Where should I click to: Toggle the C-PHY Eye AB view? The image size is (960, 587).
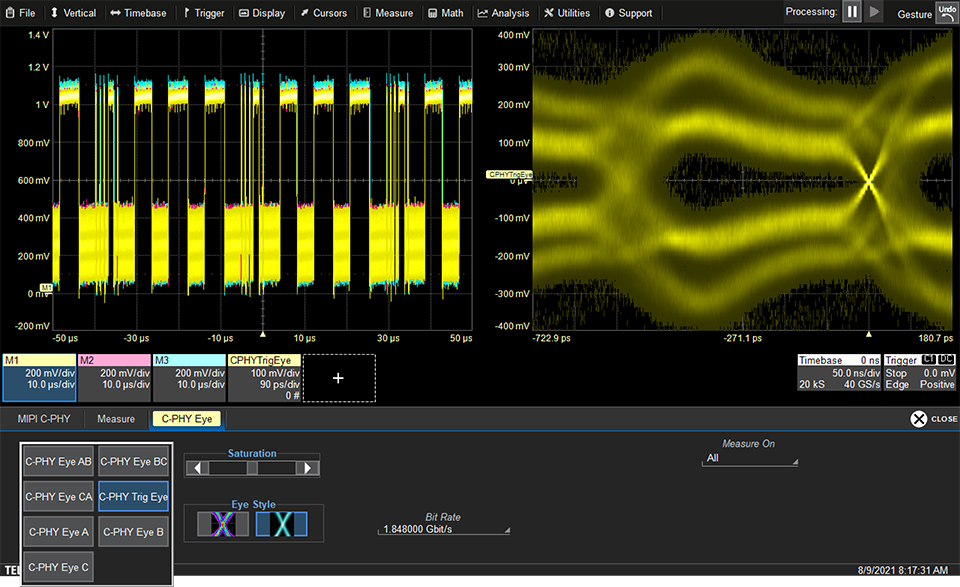tap(58, 461)
